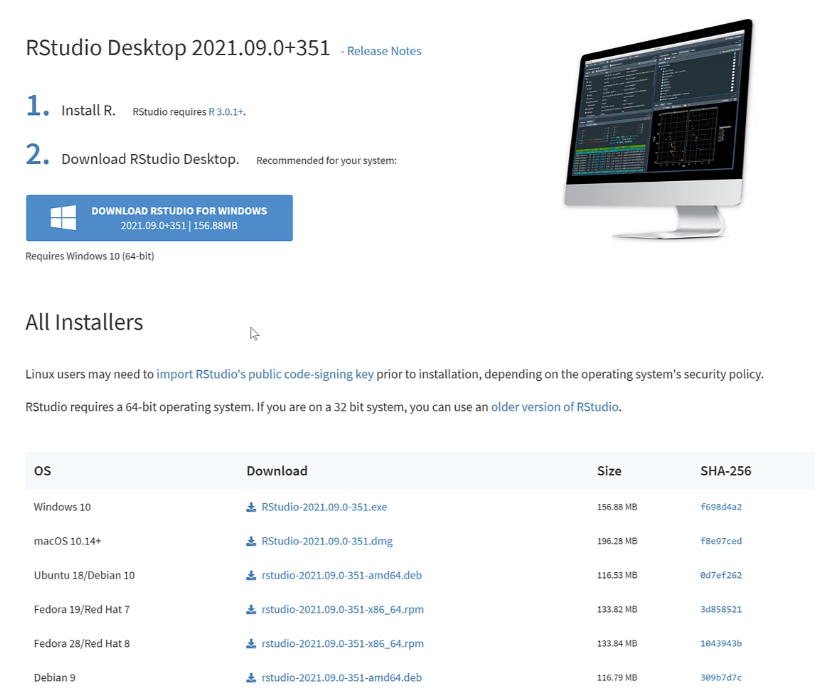Click the Download column header
Image resolution: width=825 pixels, height=697 pixels.
pos(277,471)
